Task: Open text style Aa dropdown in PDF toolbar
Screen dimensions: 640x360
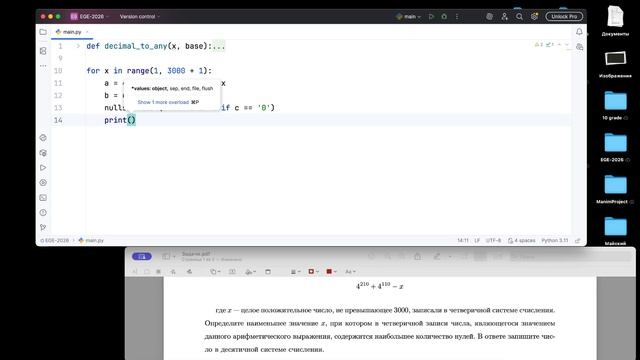Action: click(x=350, y=271)
